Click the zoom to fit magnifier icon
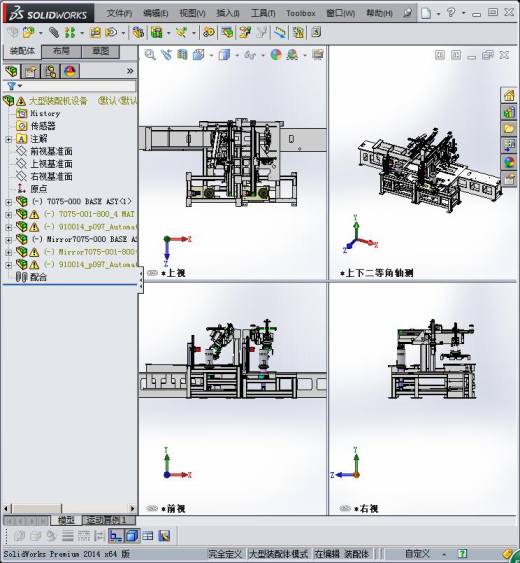The height and width of the screenshot is (563, 520). (x=150, y=55)
